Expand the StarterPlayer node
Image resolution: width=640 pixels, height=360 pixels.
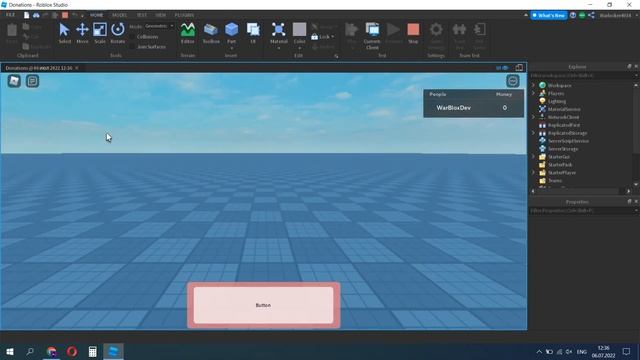(533, 172)
